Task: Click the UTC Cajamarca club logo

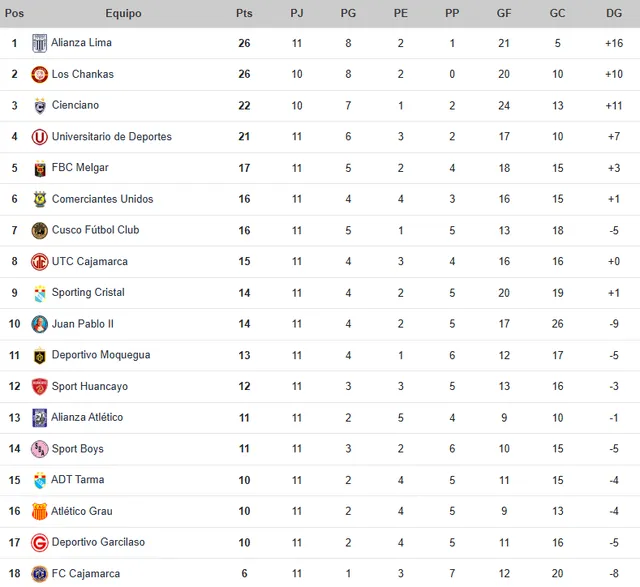Action: (x=40, y=262)
